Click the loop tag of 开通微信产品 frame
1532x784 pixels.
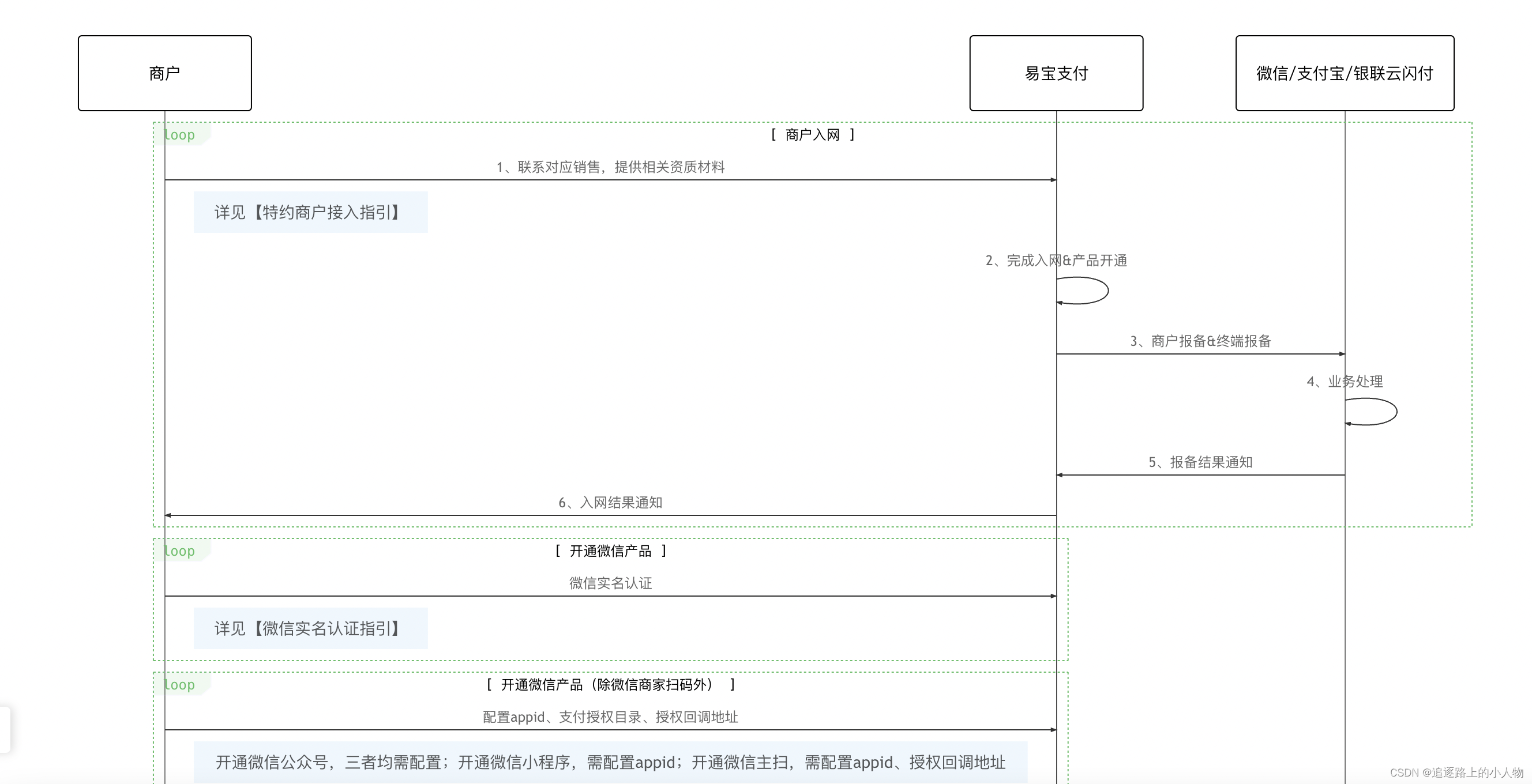click(x=180, y=551)
